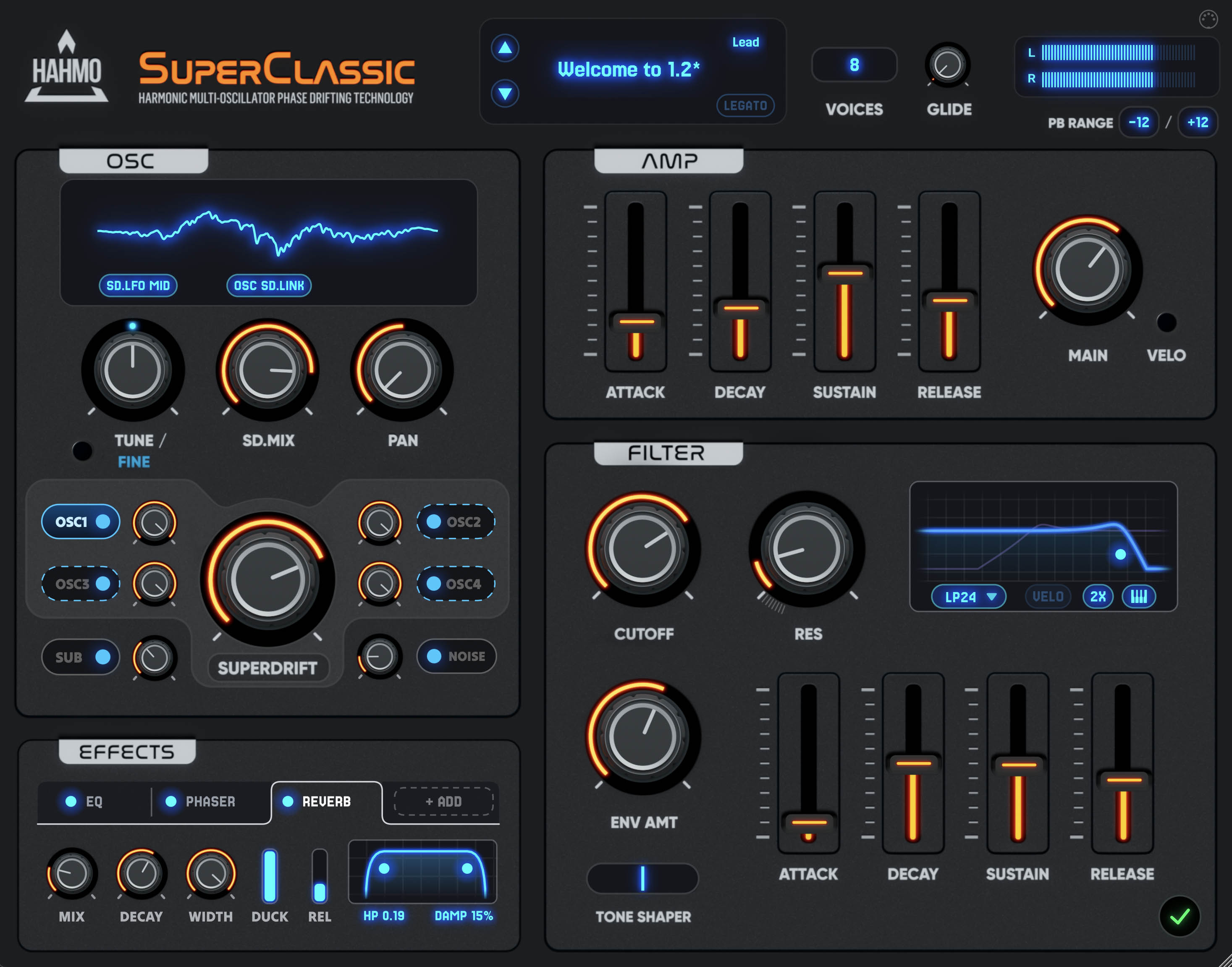Click the FINE tune label
The image size is (1232, 967).
[134, 462]
